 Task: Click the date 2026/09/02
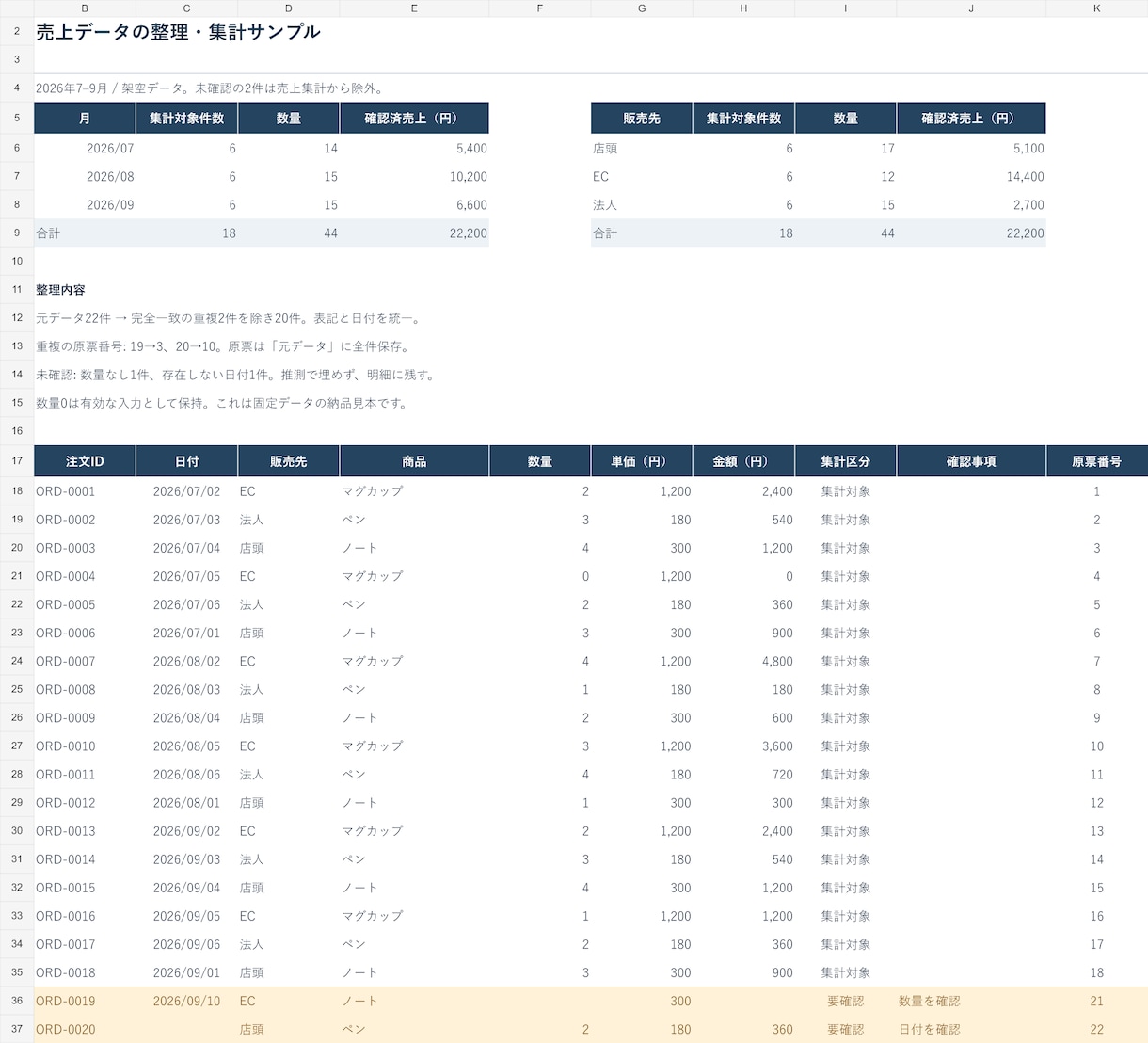[x=186, y=830]
